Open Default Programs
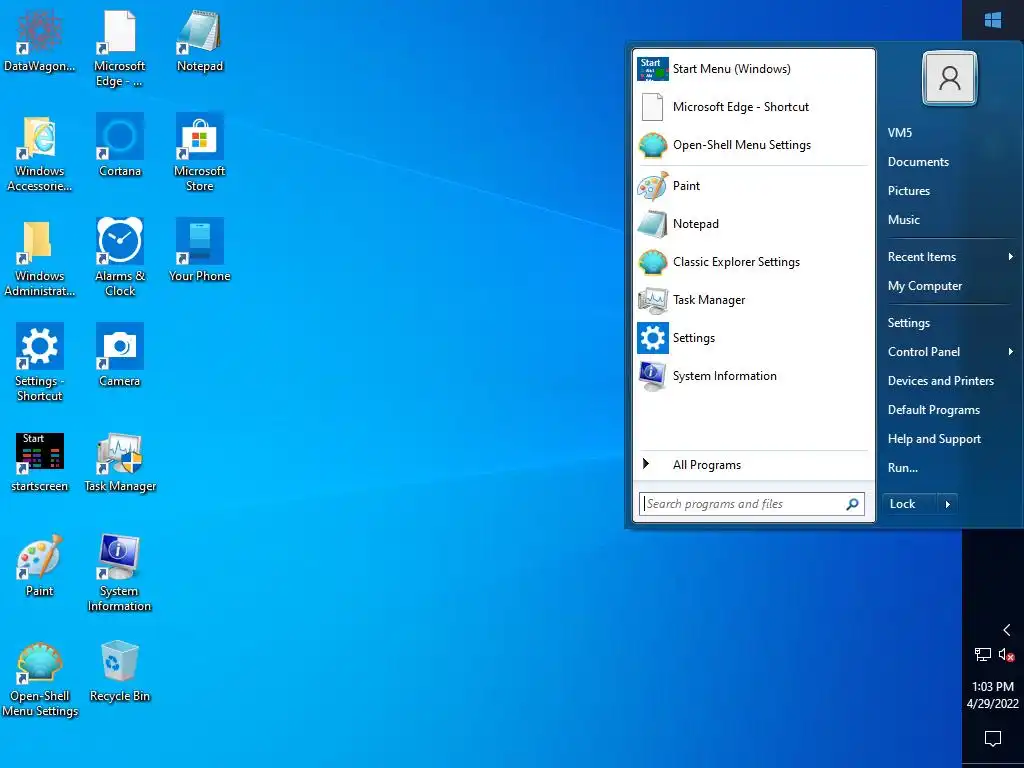This screenshot has height=768, width=1024. 933,410
